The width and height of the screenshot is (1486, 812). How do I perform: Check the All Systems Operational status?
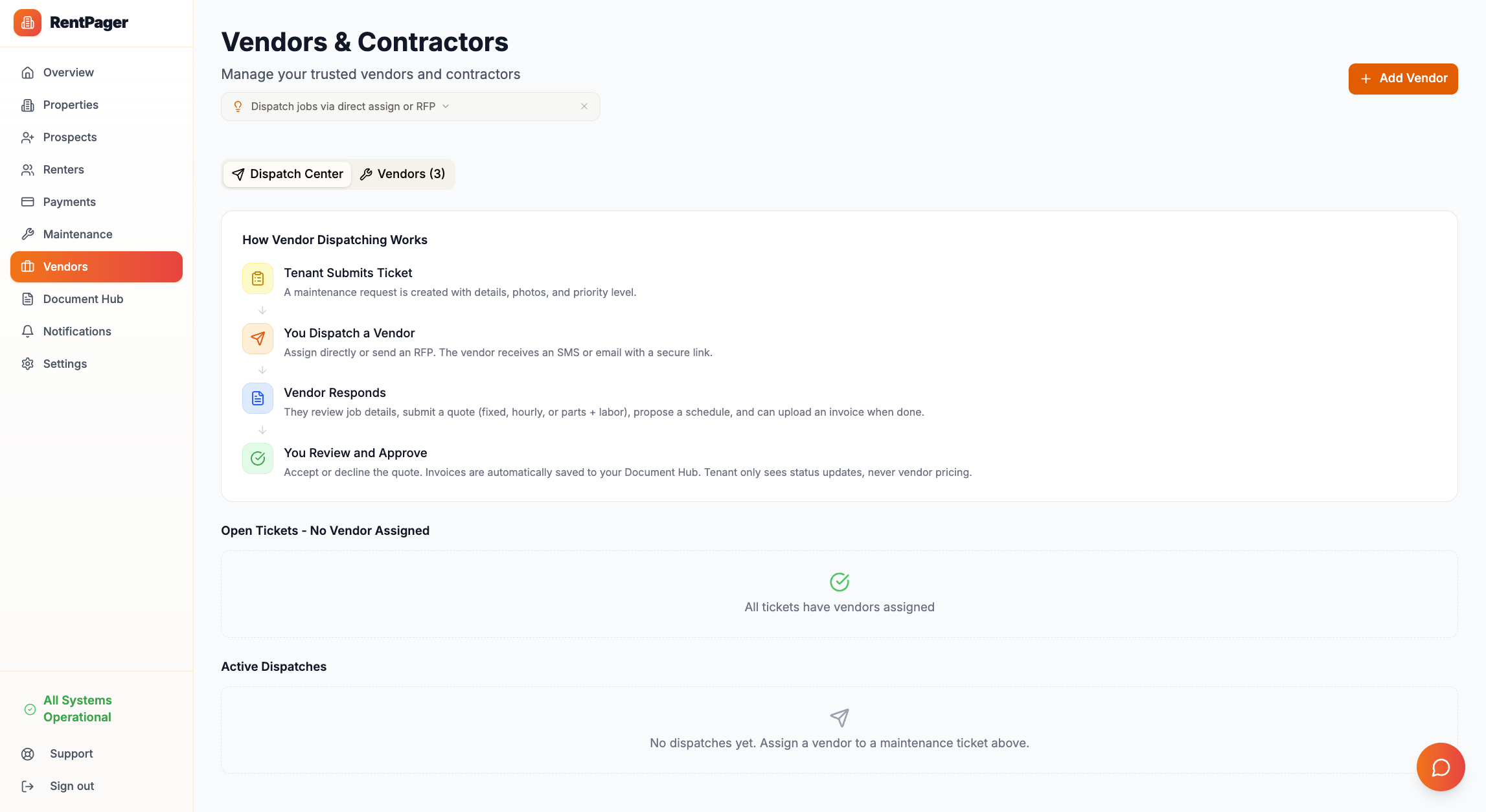coord(77,708)
